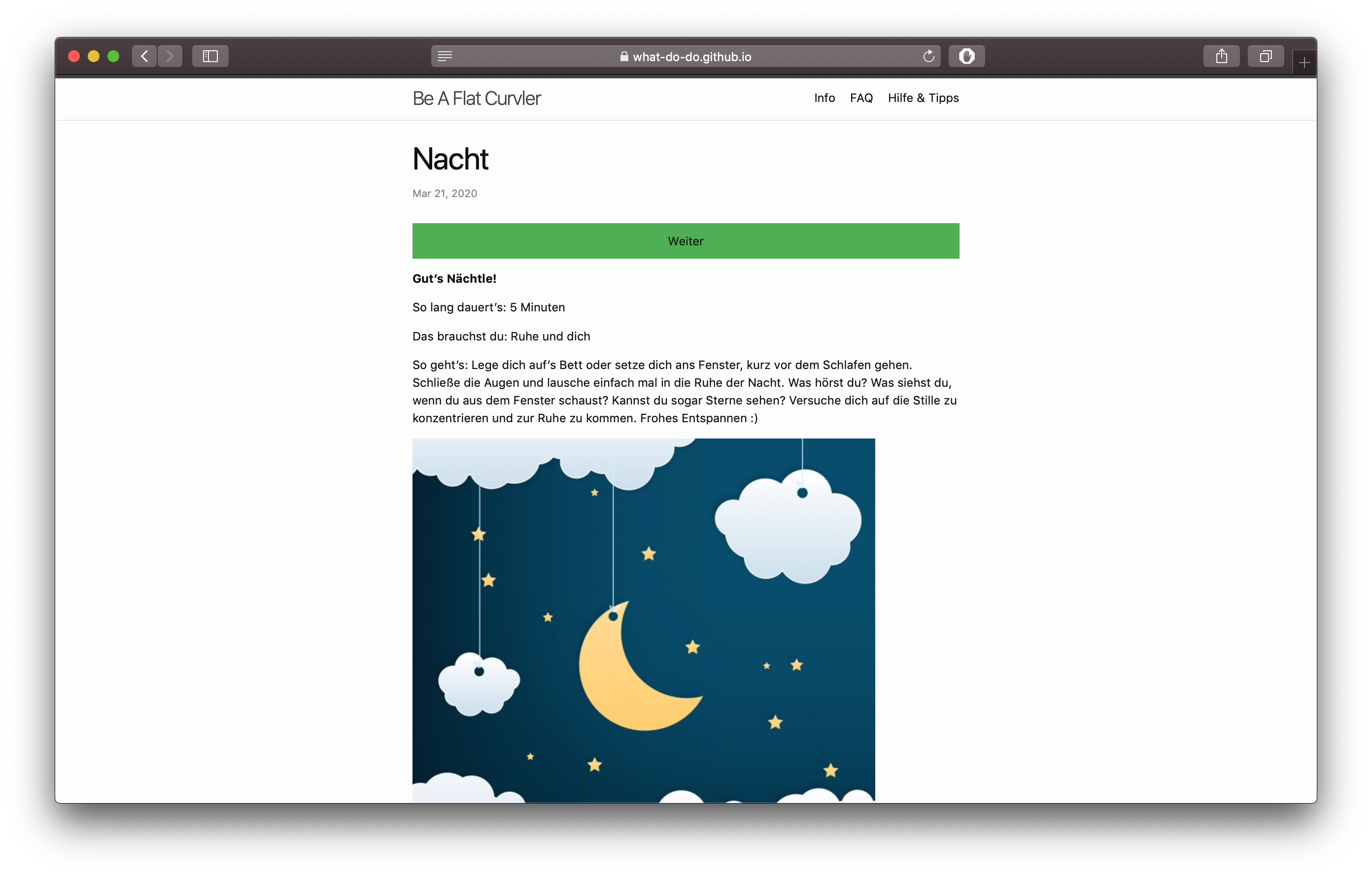Click the Safari back arrow button
The image size is (1372, 876).
coord(144,56)
